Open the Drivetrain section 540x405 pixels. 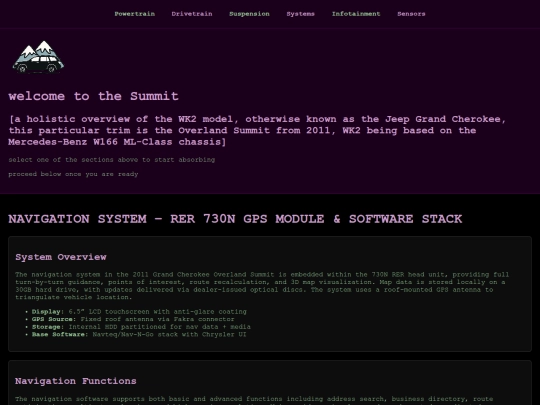pyautogui.click(x=192, y=14)
